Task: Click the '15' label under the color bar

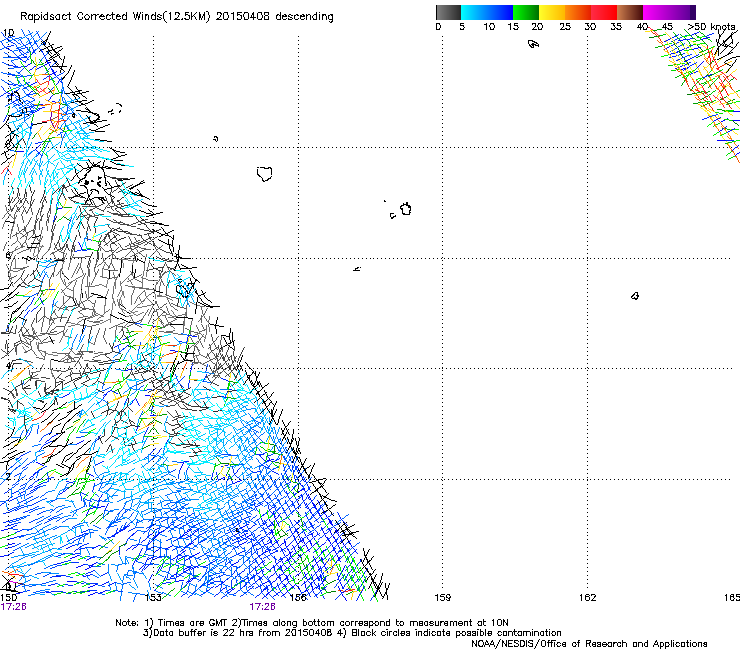Action: pos(513,26)
